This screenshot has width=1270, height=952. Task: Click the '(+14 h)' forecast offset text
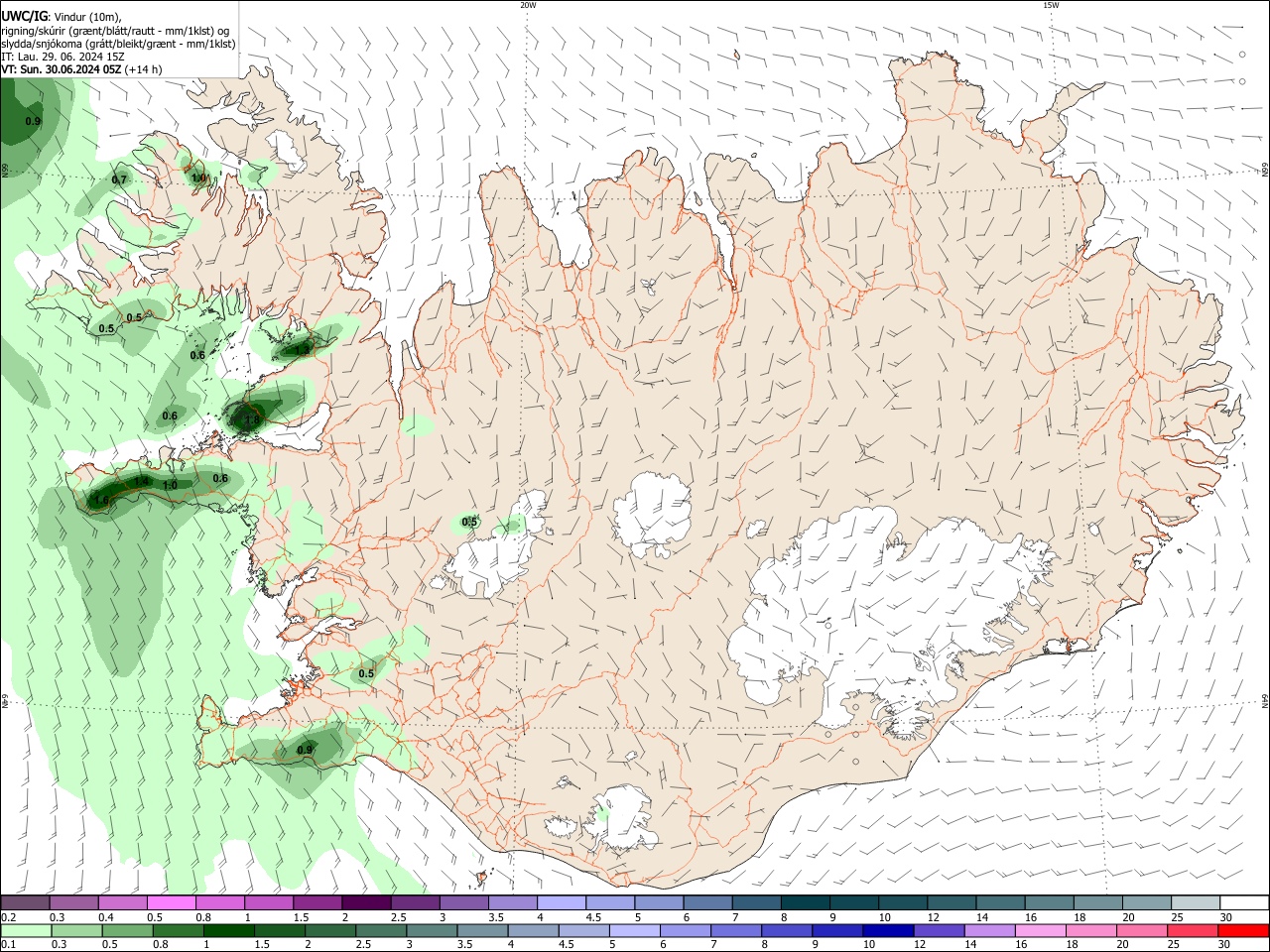pos(144,69)
